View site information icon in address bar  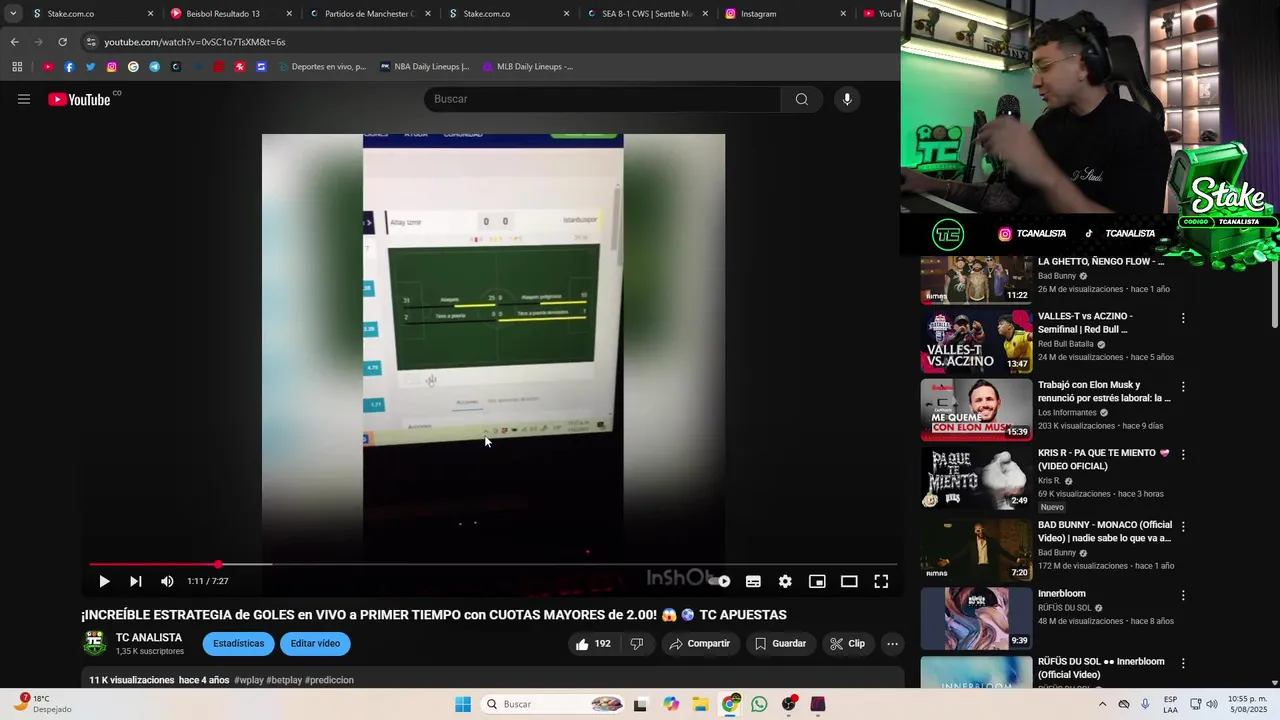click(x=91, y=42)
